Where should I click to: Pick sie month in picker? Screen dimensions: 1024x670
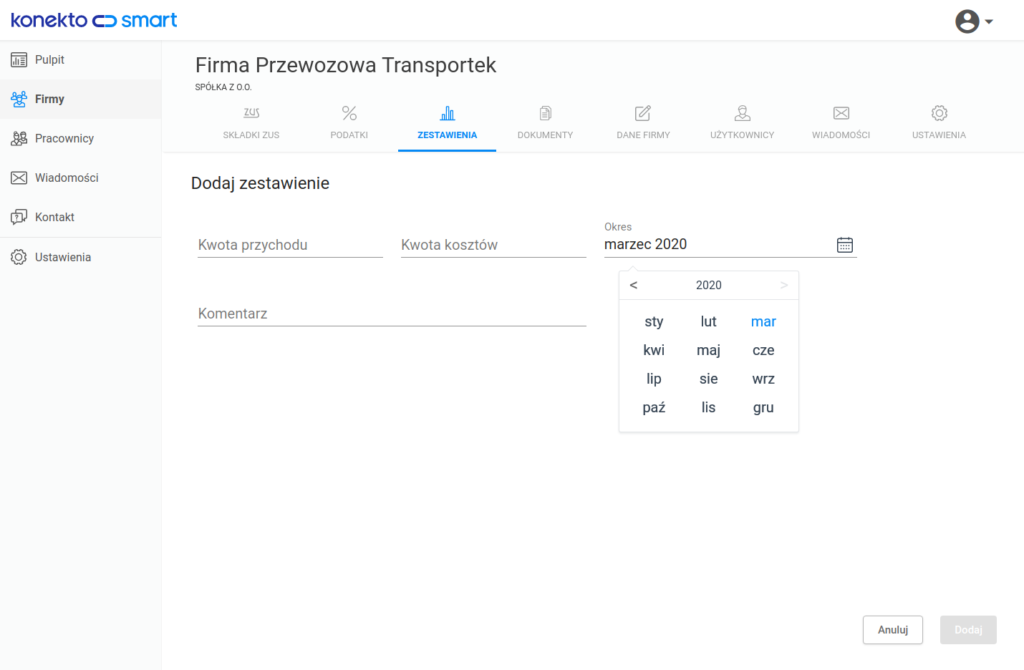click(x=709, y=379)
